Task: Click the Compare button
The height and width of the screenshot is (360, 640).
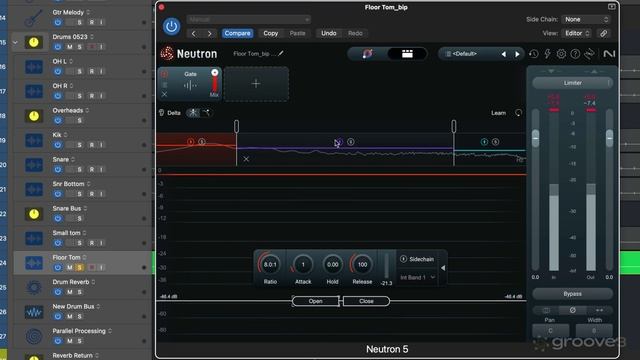Action: tap(237, 33)
